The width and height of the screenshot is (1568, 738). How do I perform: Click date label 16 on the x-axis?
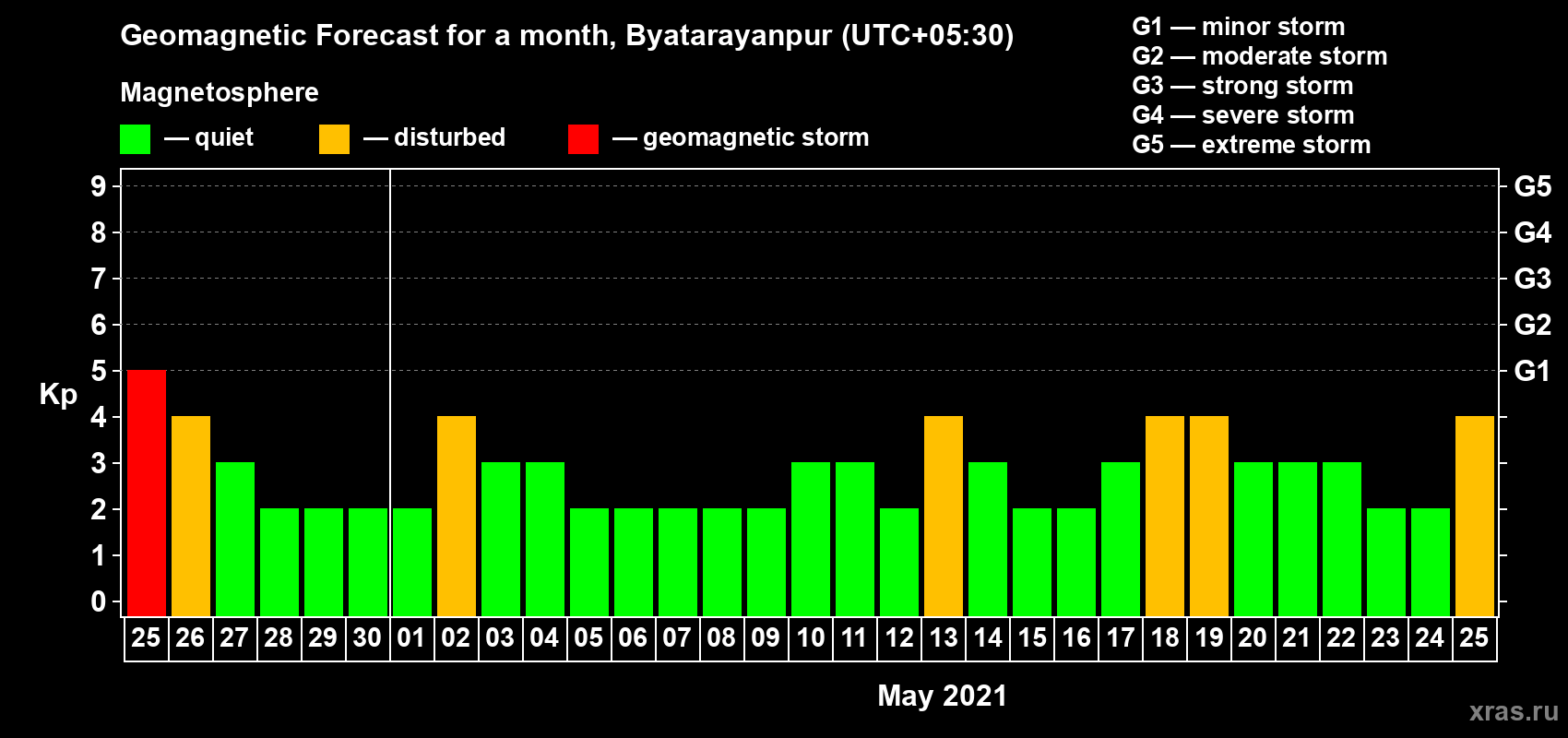(1075, 637)
